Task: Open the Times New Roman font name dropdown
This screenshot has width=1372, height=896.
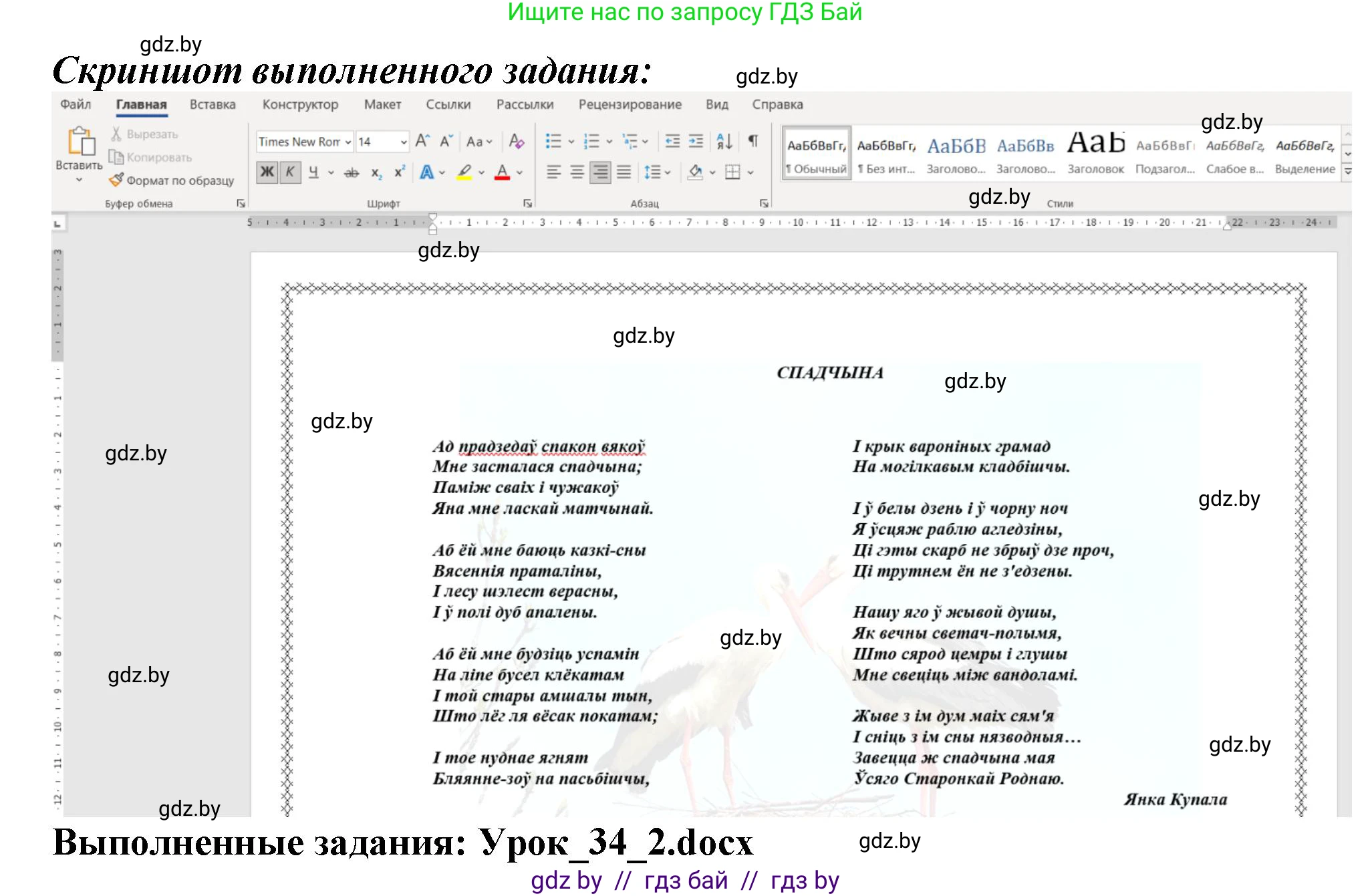Action: click(348, 142)
